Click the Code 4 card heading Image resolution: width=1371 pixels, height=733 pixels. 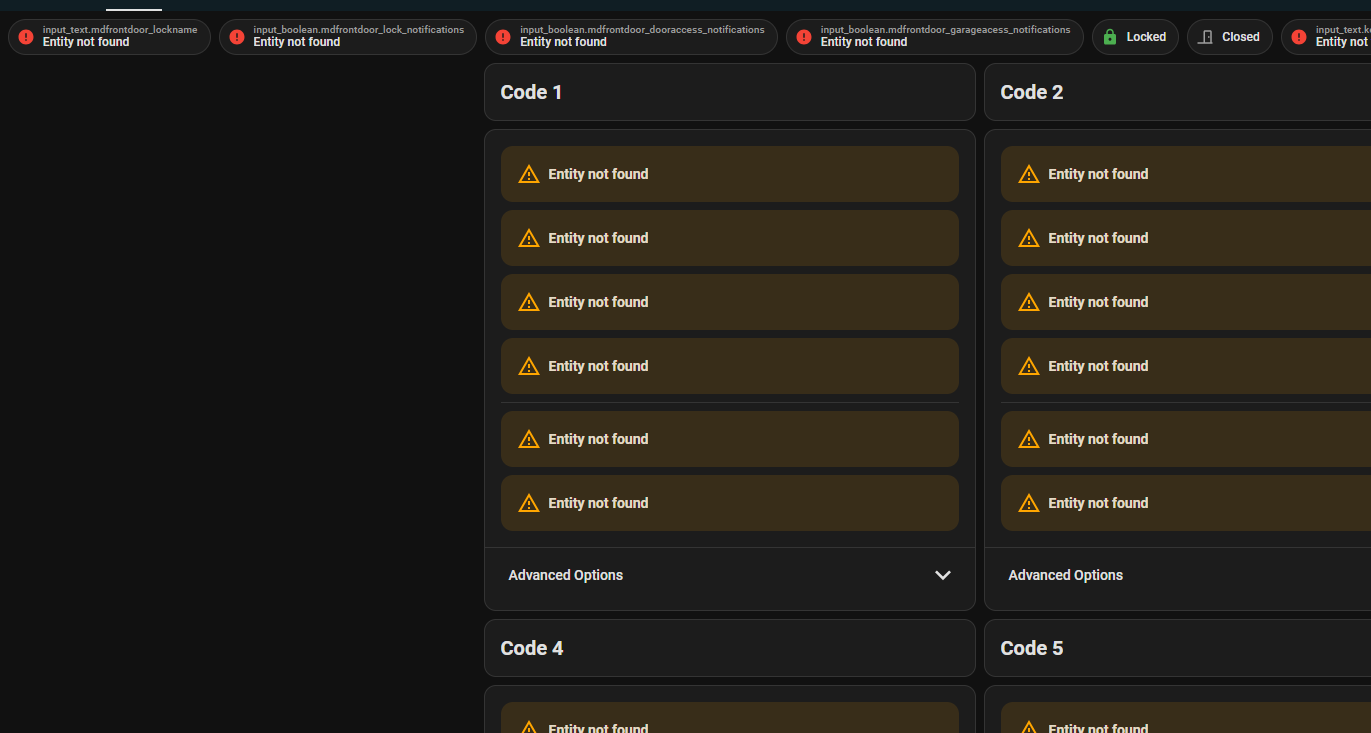pos(531,648)
